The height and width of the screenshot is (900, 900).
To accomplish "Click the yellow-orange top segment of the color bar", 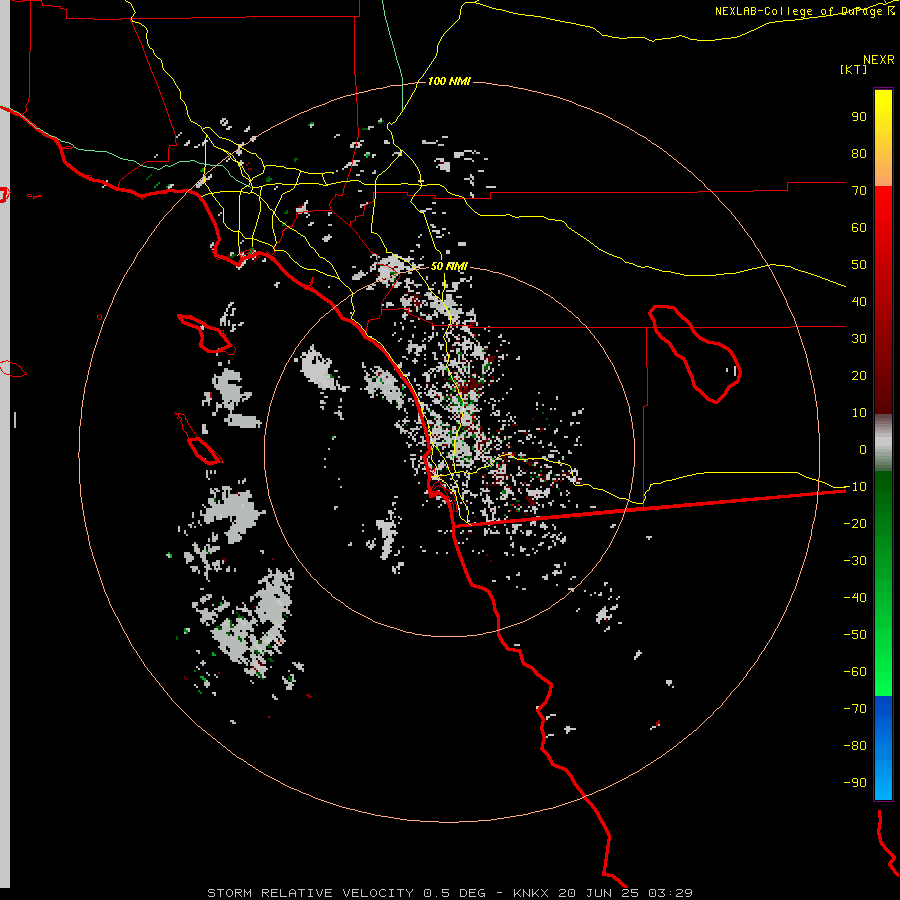I will (883, 138).
